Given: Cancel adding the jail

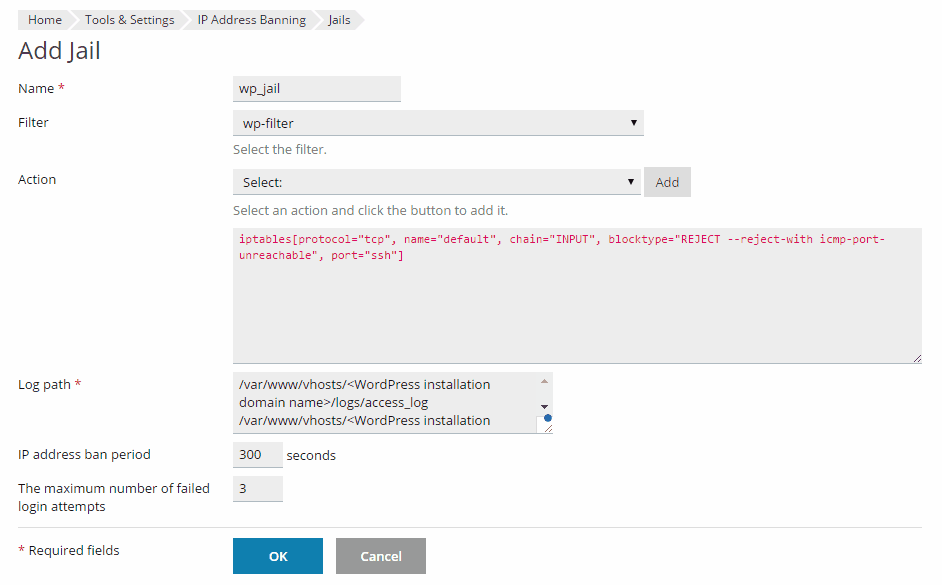Looking at the screenshot, I should pos(380,556).
